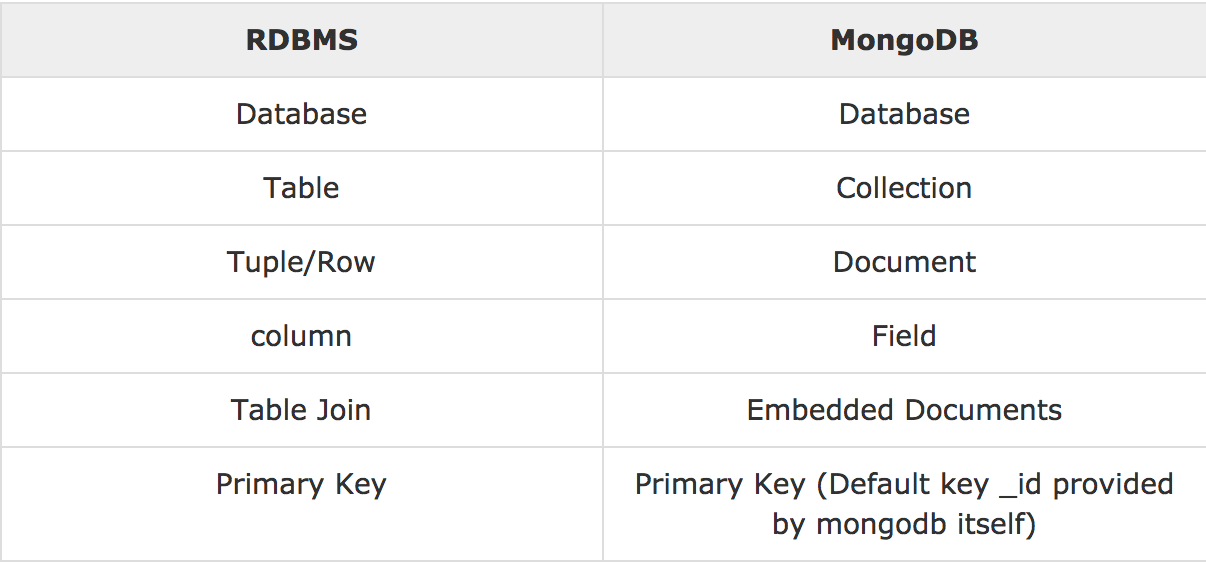
Task: Click Primary Key text in MongoDB column
Action: click(720, 485)
